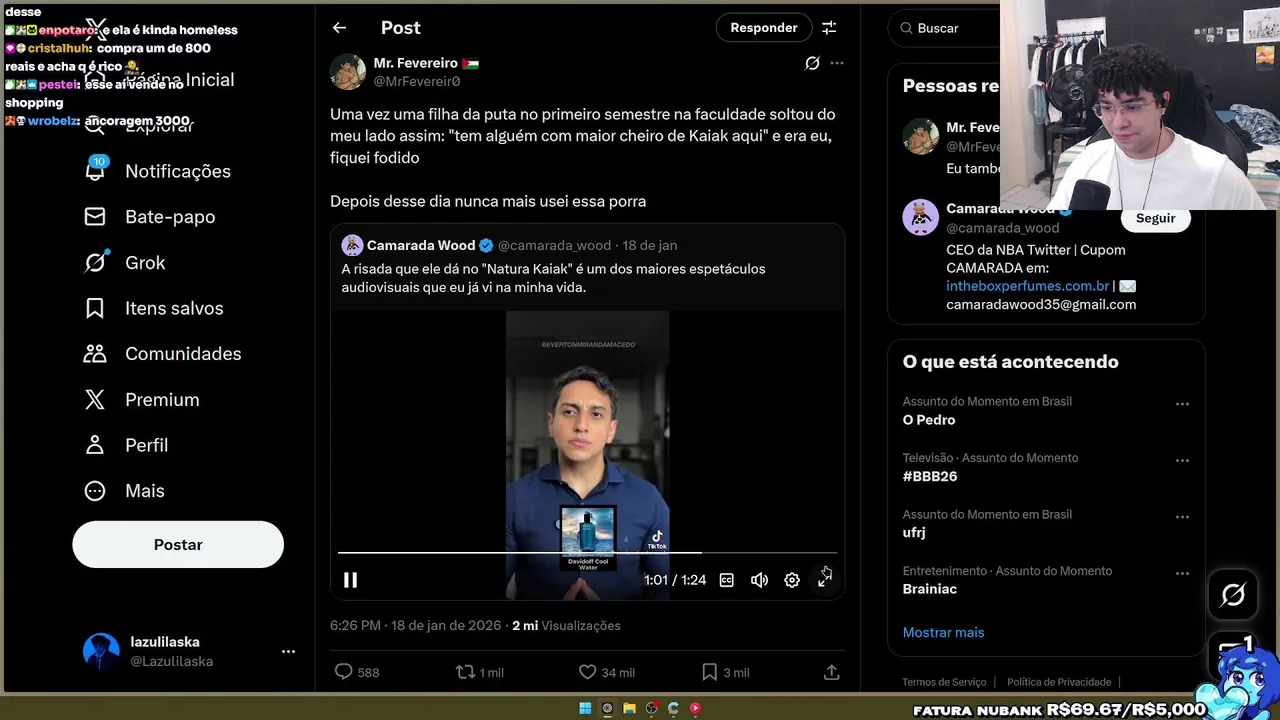Open more options on Mr. Fevereiro's post
The width and height of the screenshot is (1280, 720).
tap(837, 63)
